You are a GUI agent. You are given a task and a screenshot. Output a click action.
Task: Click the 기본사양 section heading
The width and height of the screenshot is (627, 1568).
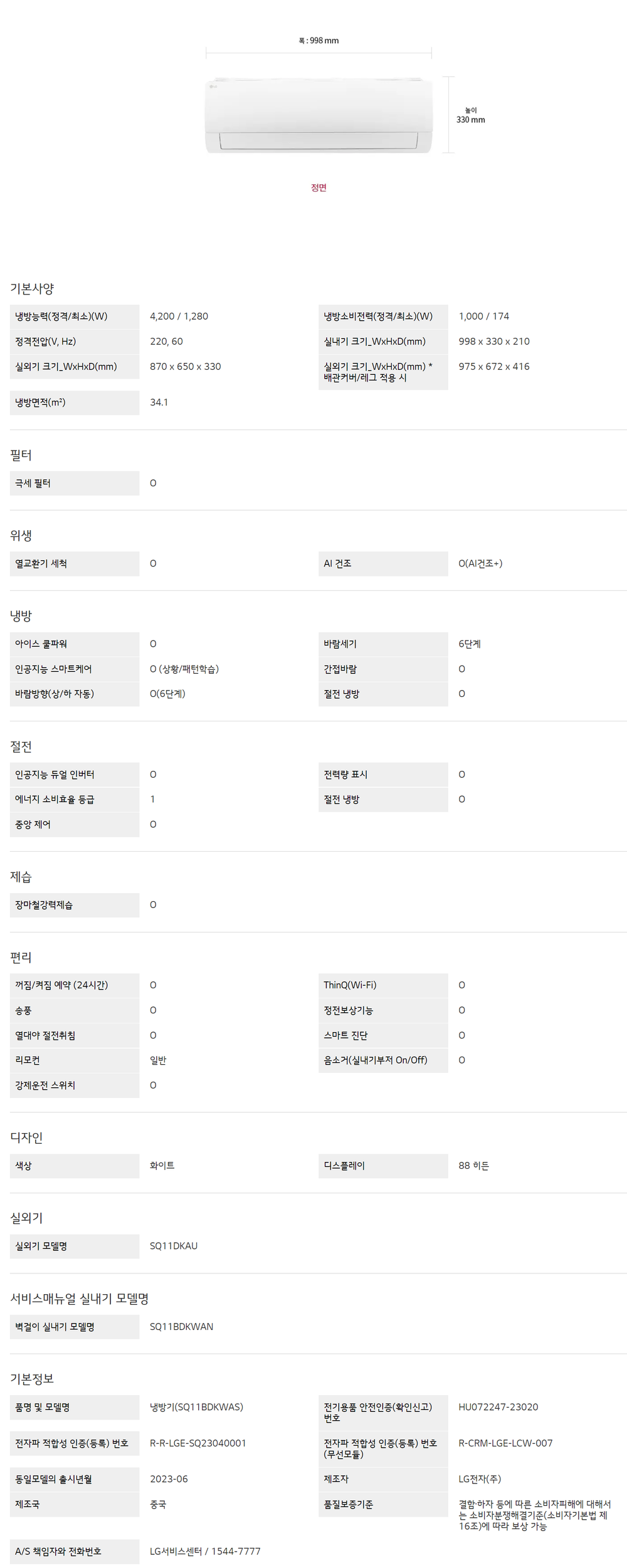click(x=32, y=288)
